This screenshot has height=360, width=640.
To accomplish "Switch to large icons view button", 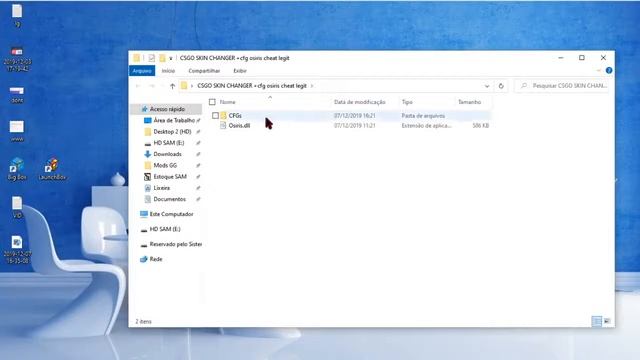I will [x=607, y=321].
